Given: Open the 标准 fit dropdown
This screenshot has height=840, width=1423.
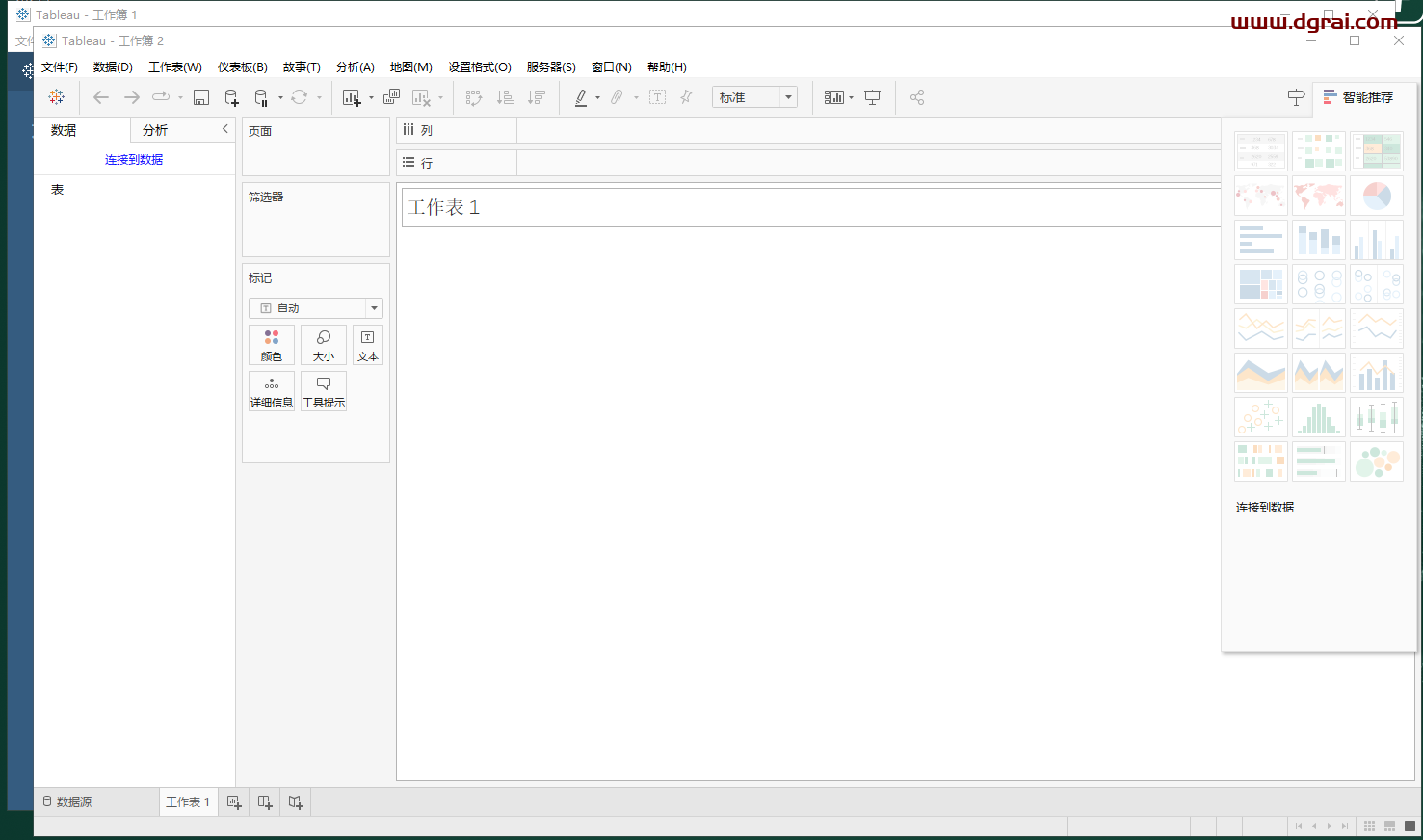Looking at the screenshot, I should tap(754, 97).
